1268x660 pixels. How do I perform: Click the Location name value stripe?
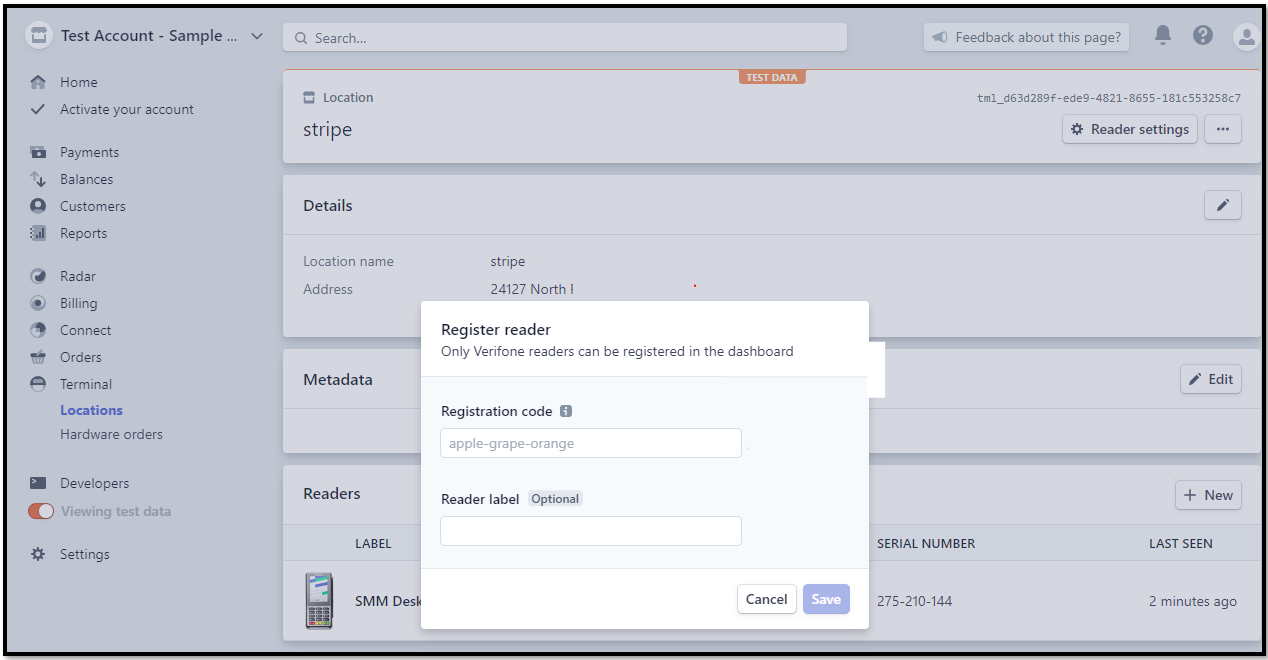pos(508,261)
